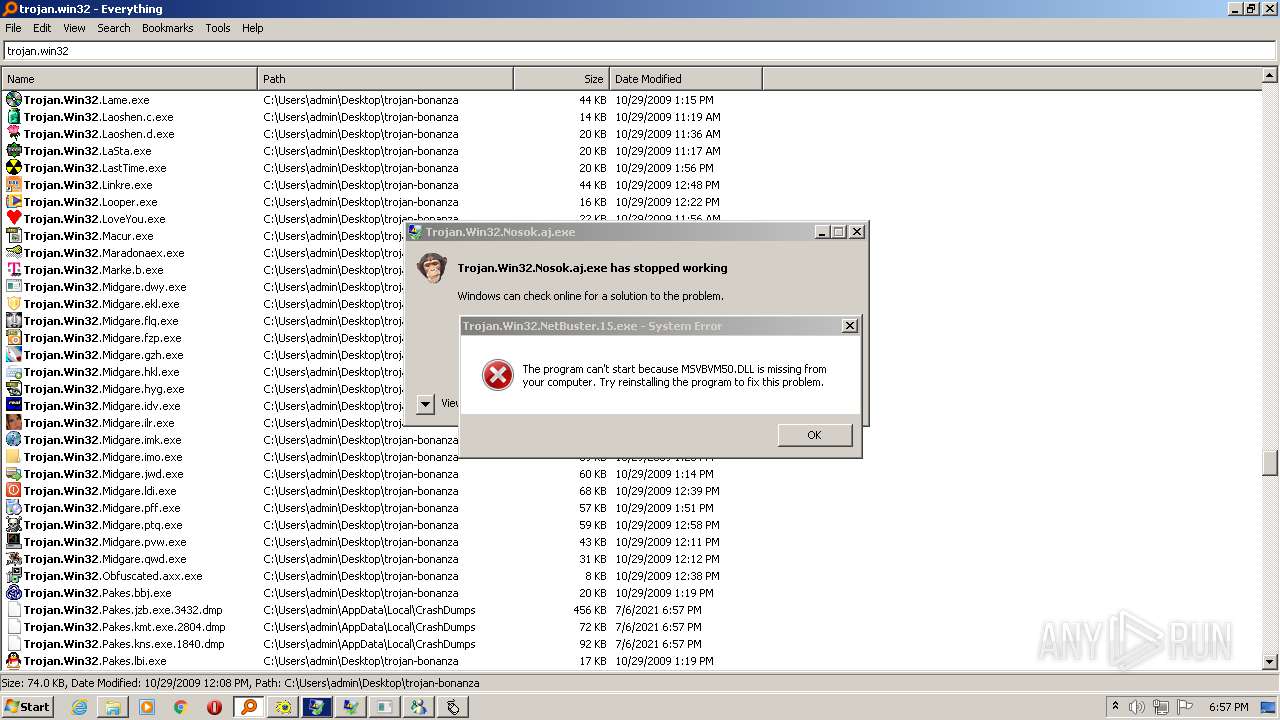
Task: Click the Trojan.Win32.Pakes.bbj.exe file icon
Action: [x=14, y=593]
